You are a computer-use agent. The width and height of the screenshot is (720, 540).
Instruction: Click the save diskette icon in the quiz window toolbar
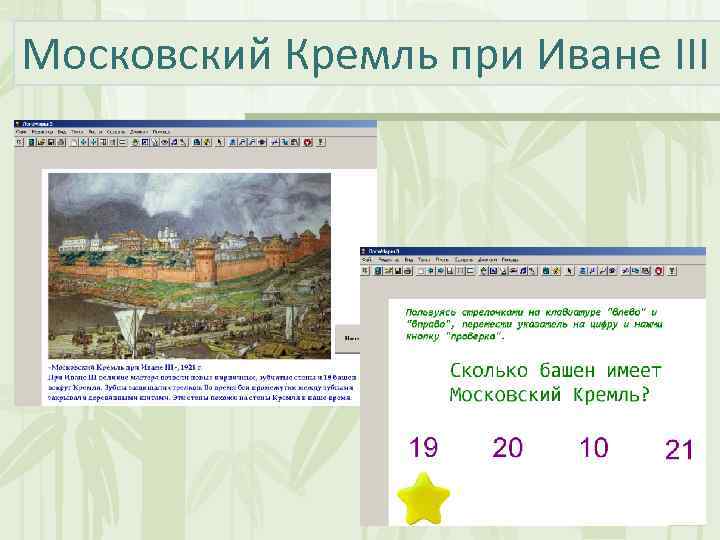point(398,270)
